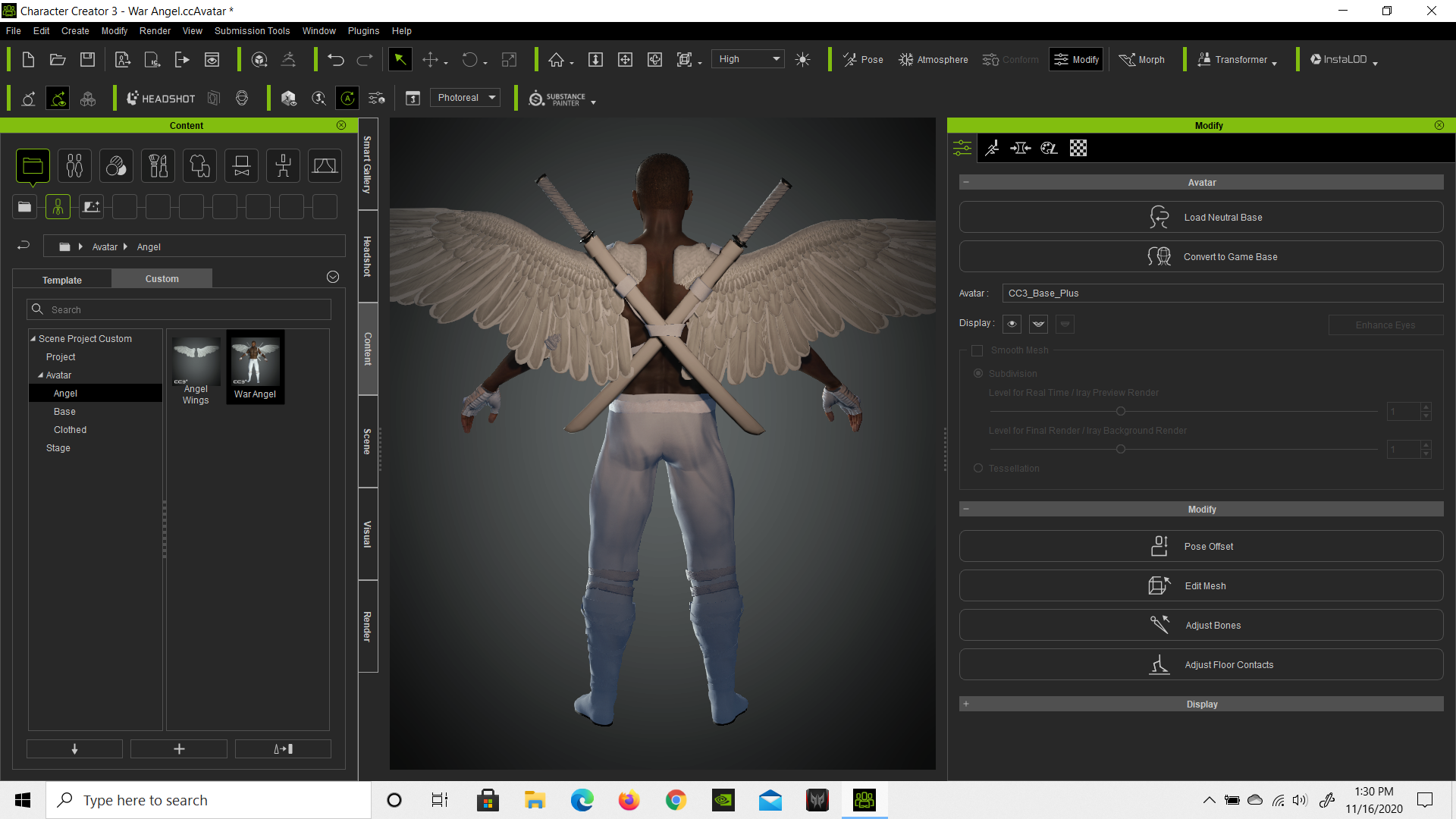This screenshot has height=819, width=1456.
Task: Save project with floppy disk icon
Action: [88, 60]
